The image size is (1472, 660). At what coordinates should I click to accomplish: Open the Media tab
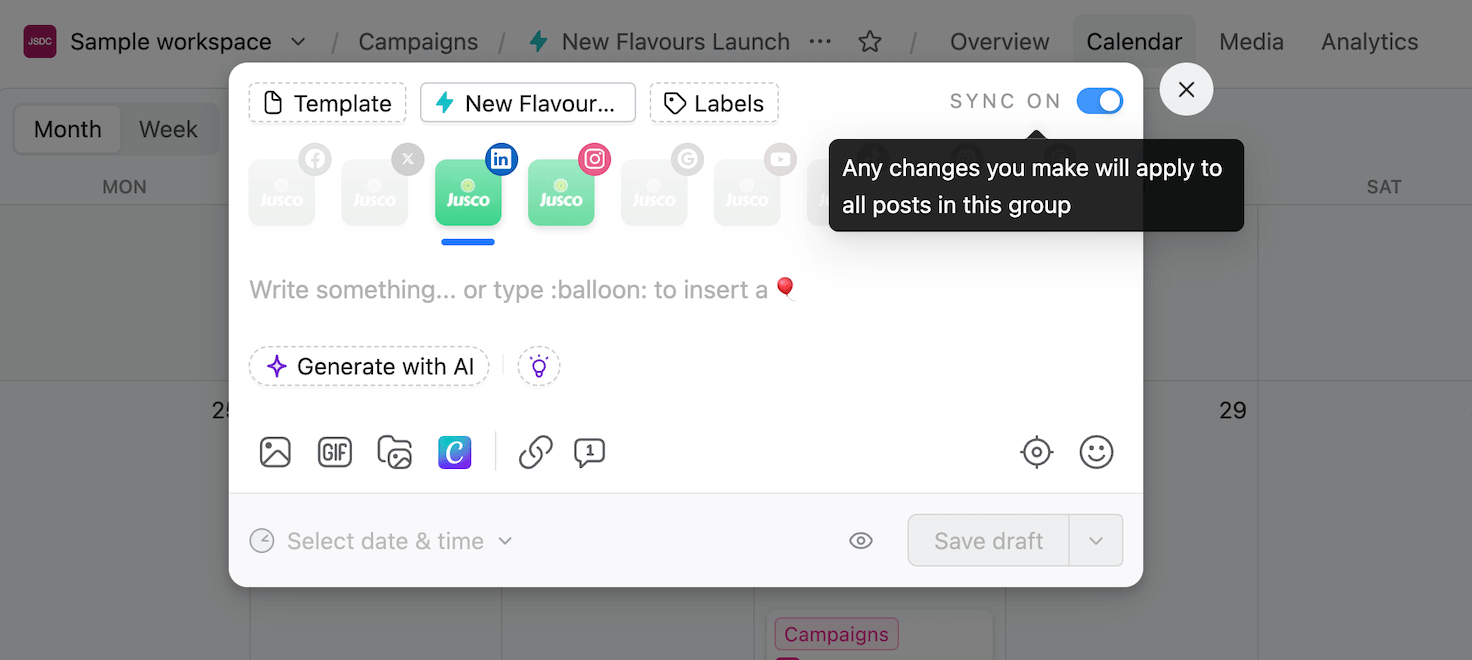click(1251, 42)
